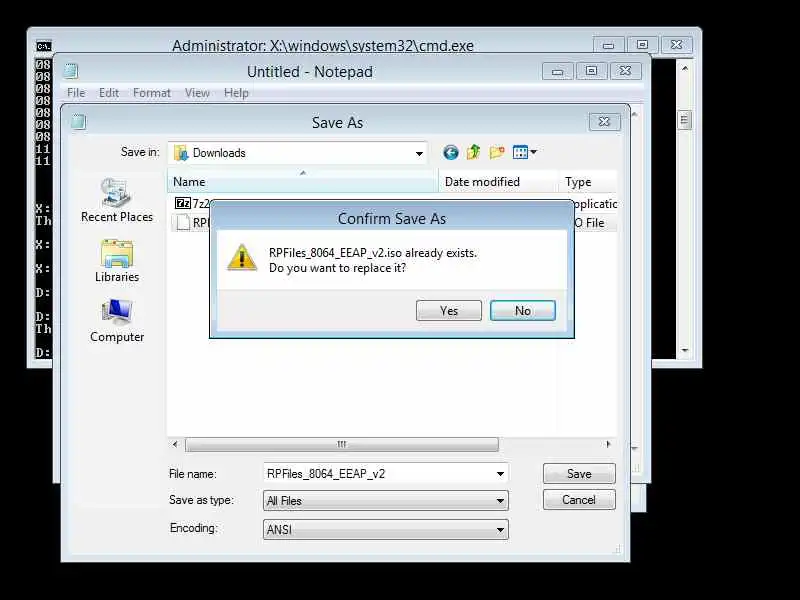The image size is (800, 600).
Task: Open Notepad View menu
Action: pos(197,93)
